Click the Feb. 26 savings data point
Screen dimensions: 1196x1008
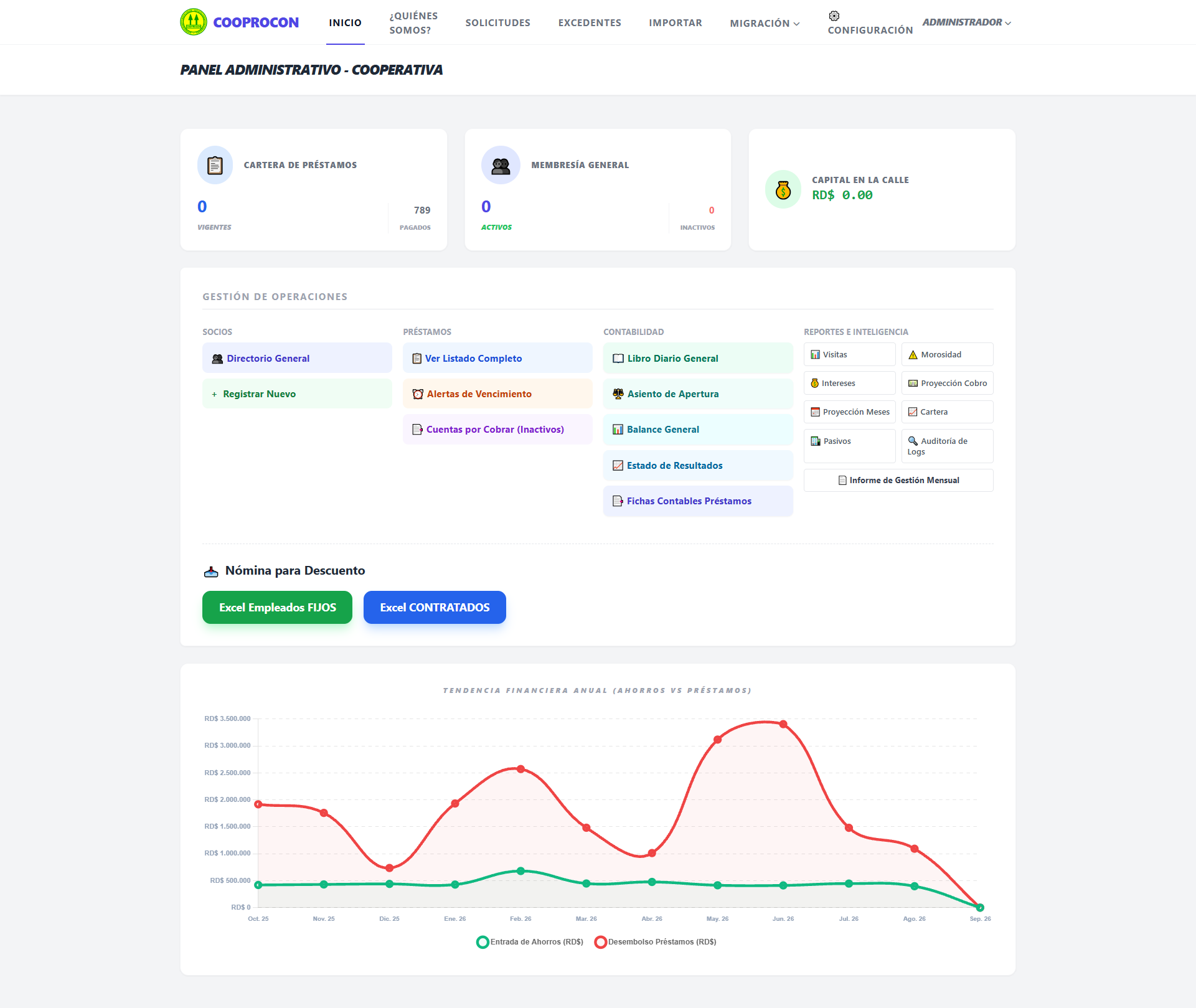coord(521,871)
